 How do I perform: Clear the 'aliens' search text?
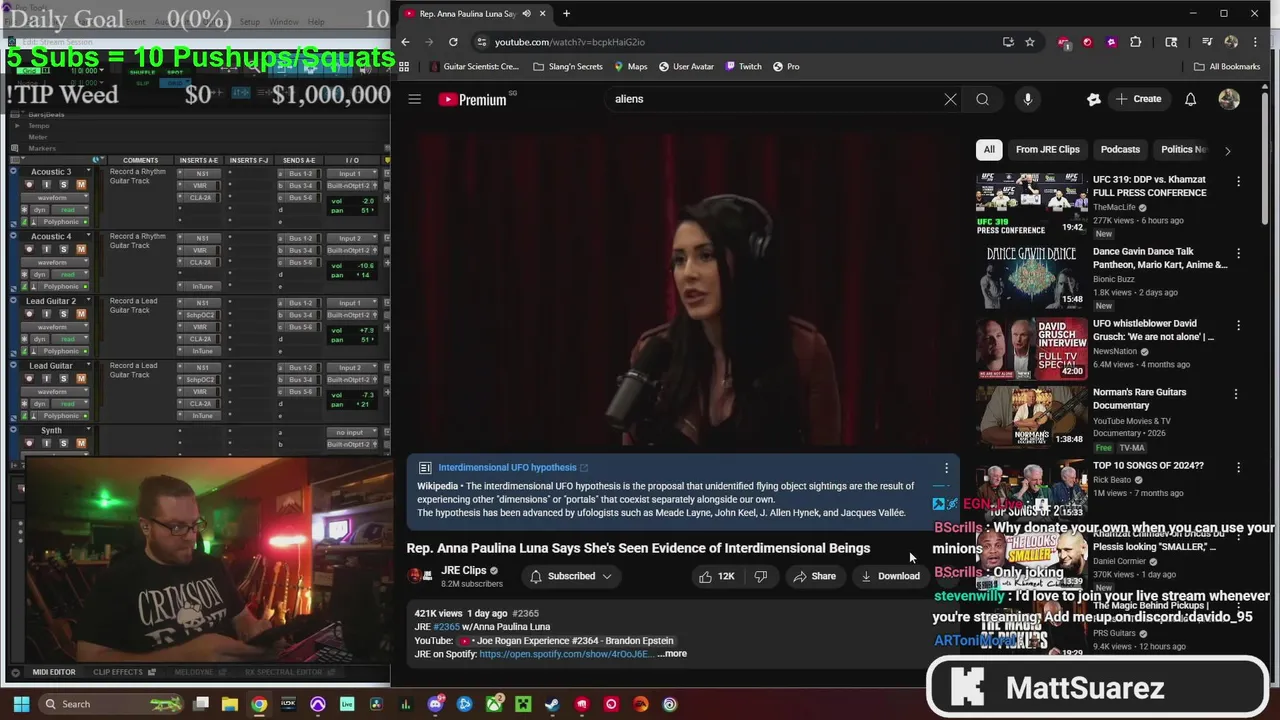(950, 99)
